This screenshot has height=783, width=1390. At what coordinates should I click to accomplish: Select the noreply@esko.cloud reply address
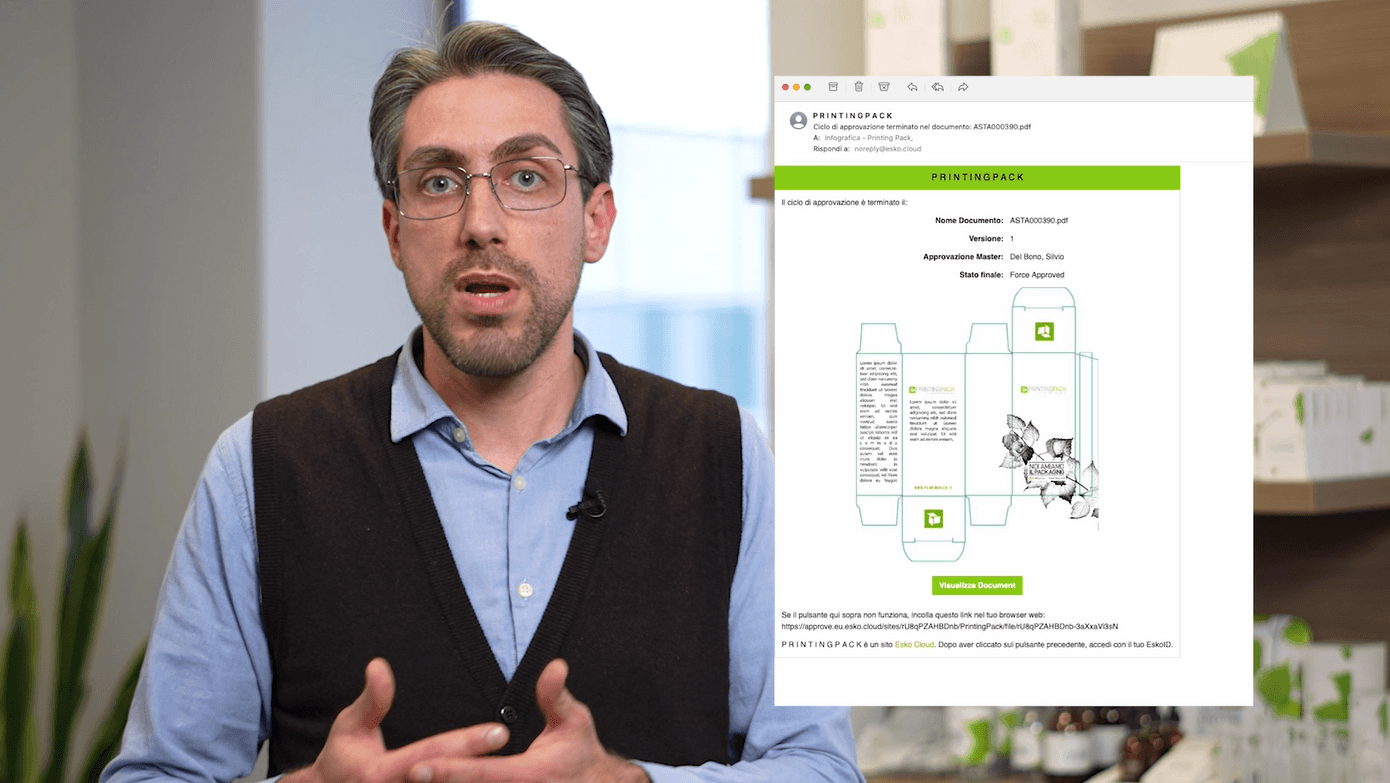pos(888,148)
